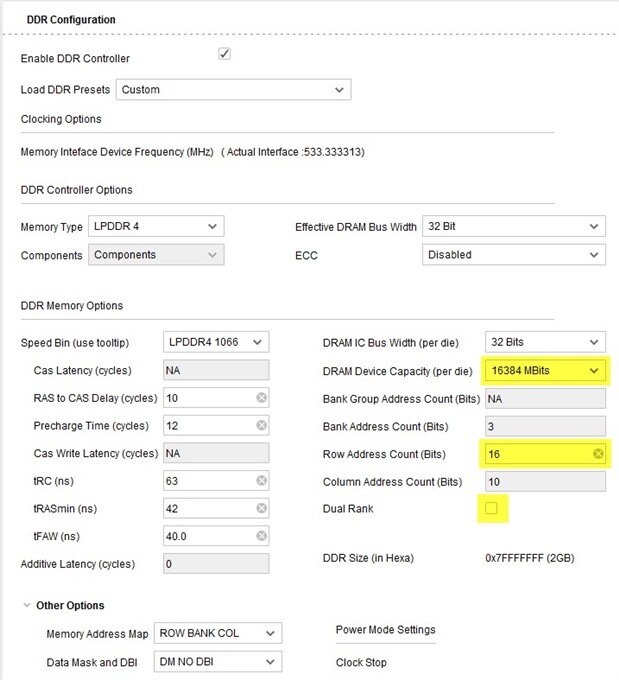Open Data Mask and DBI dropdown

(218, 662)
